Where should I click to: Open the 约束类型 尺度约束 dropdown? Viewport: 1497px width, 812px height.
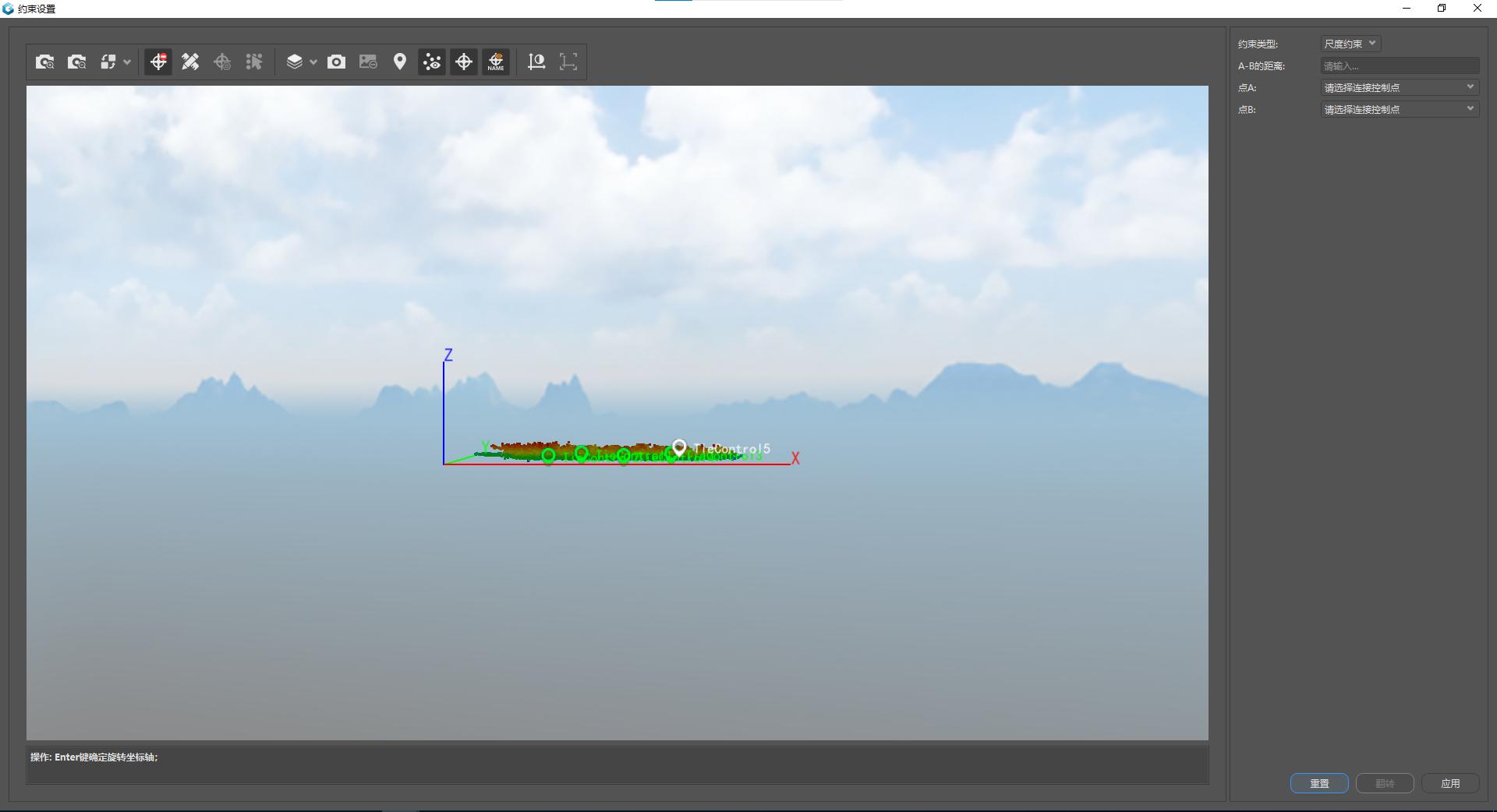coord(1350,44)
